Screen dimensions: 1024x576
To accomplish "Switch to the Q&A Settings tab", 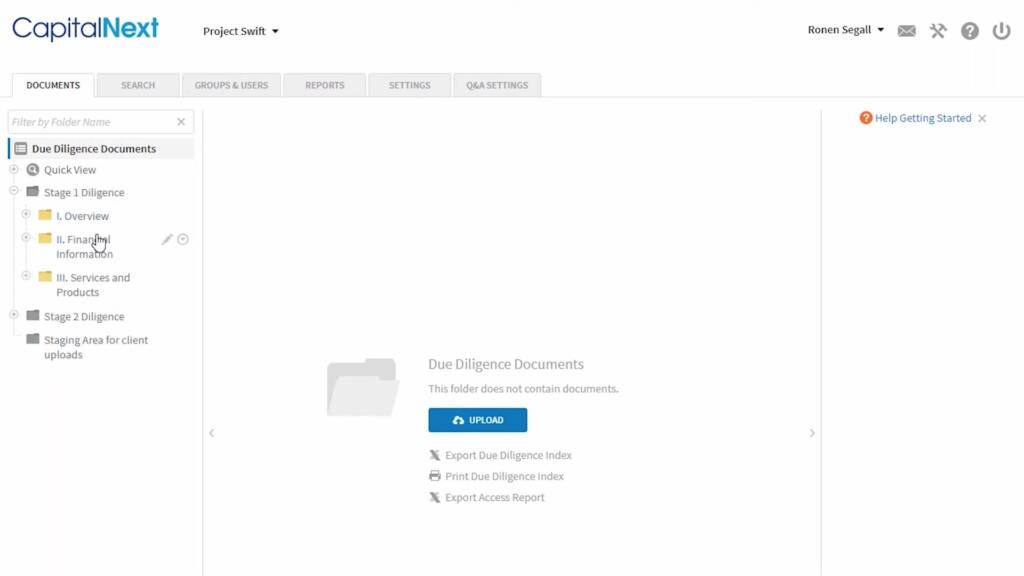I will pos(497,86).
